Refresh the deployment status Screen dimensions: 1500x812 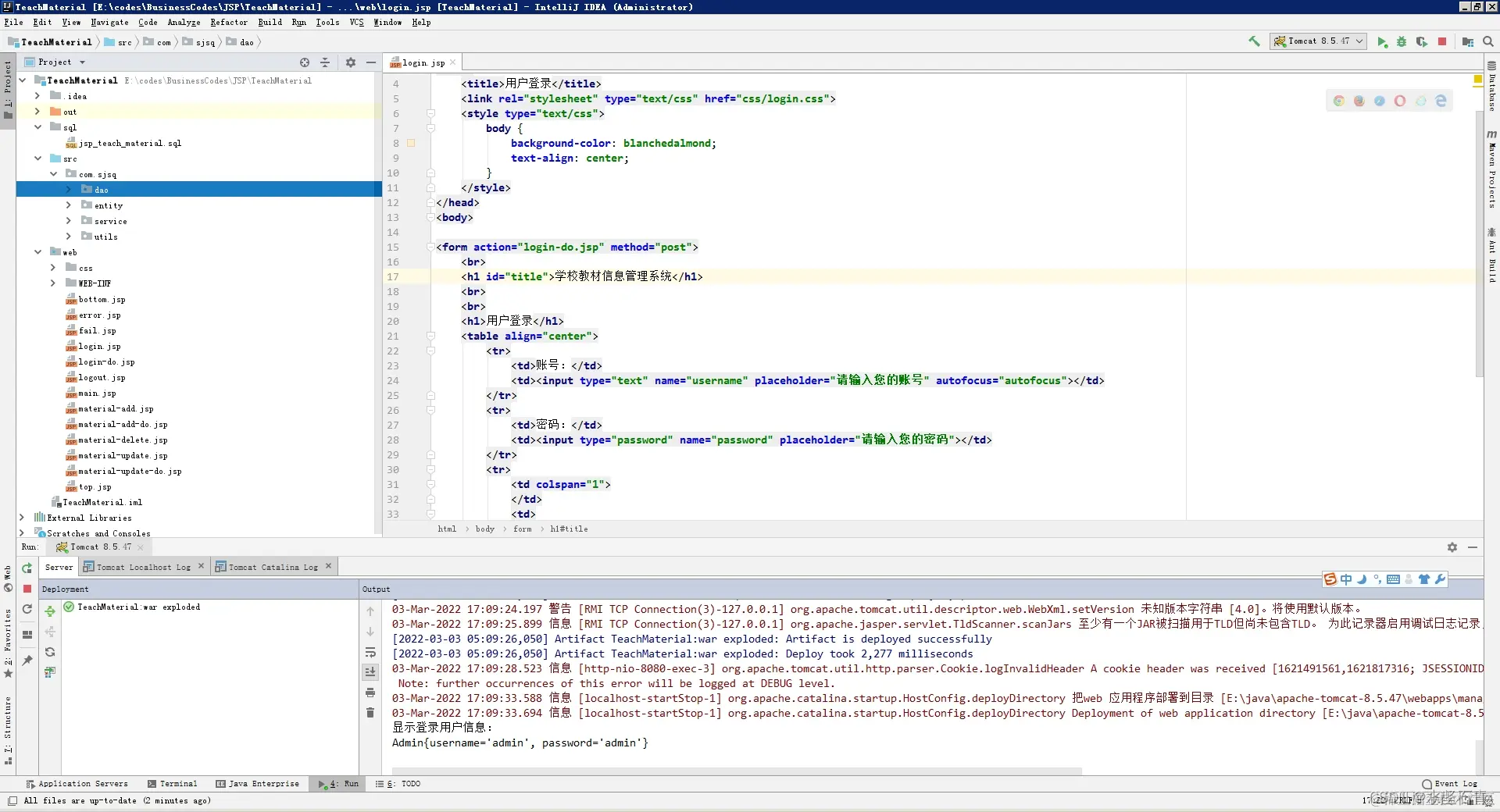(x=50, y=652)
